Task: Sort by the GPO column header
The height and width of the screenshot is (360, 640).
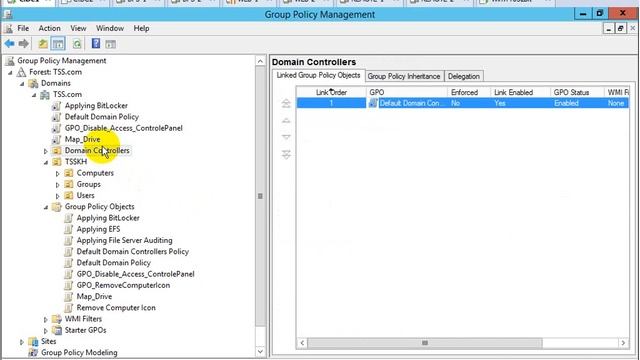Action: (x=407, y=93)
